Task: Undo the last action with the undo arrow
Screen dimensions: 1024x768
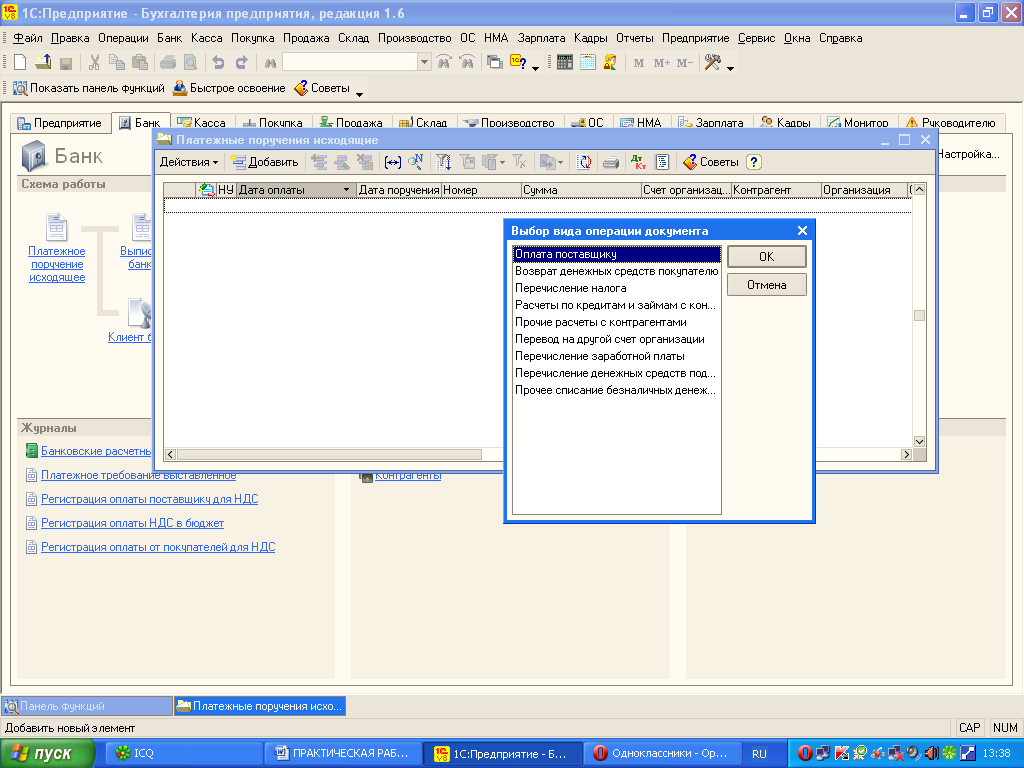Action: tap(218, 62)
